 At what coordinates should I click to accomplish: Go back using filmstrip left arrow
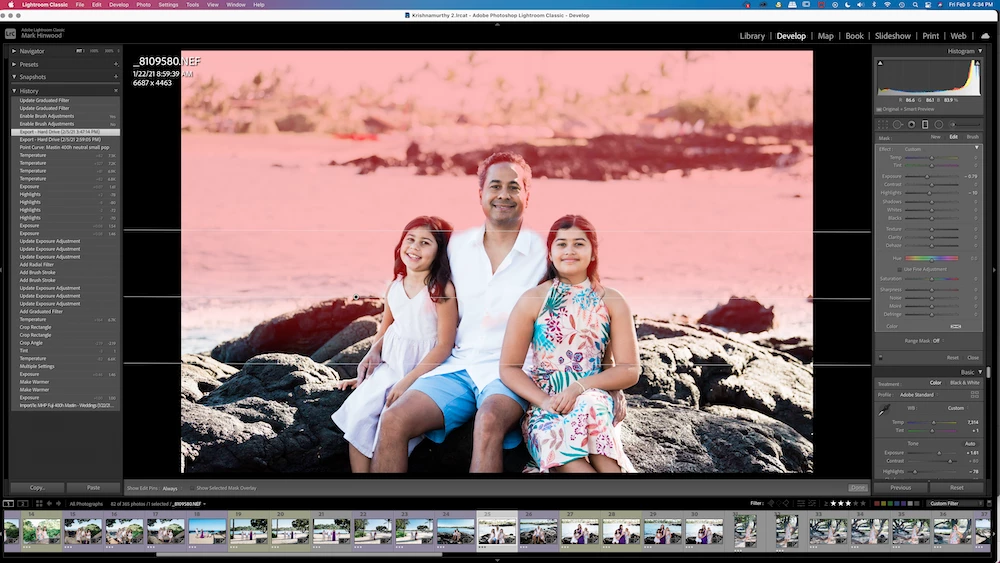(x=49, y=504)
